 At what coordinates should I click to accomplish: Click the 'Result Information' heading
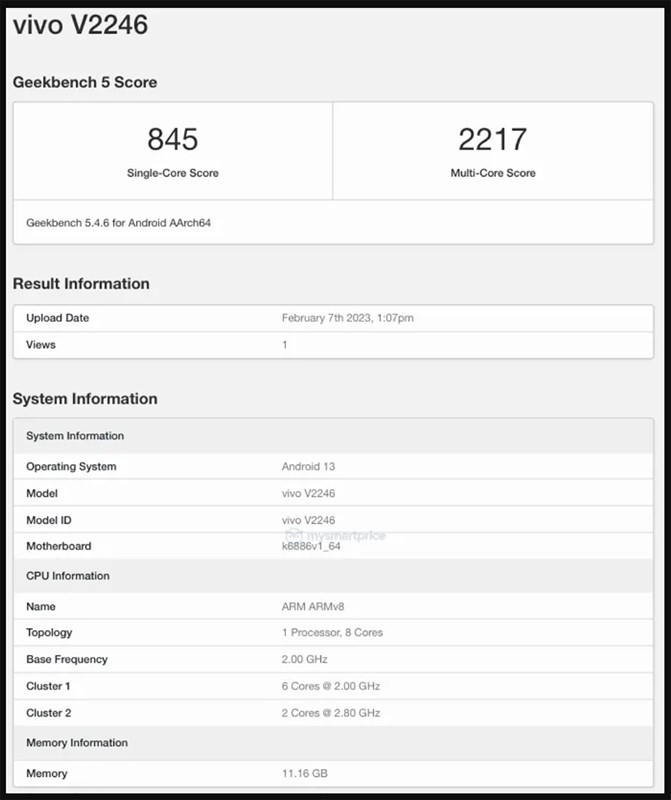81,284
